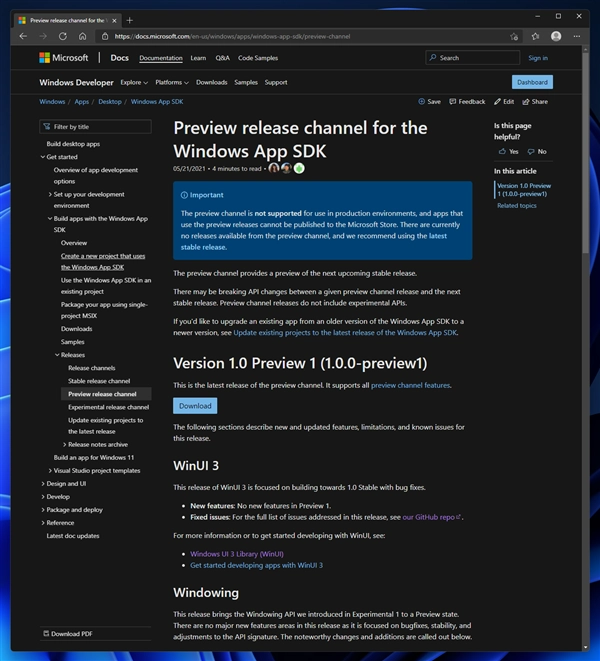Click the page vertical scrollbar thumb
The height and width of the screenshot is (661, 600).
click(586, 152)
